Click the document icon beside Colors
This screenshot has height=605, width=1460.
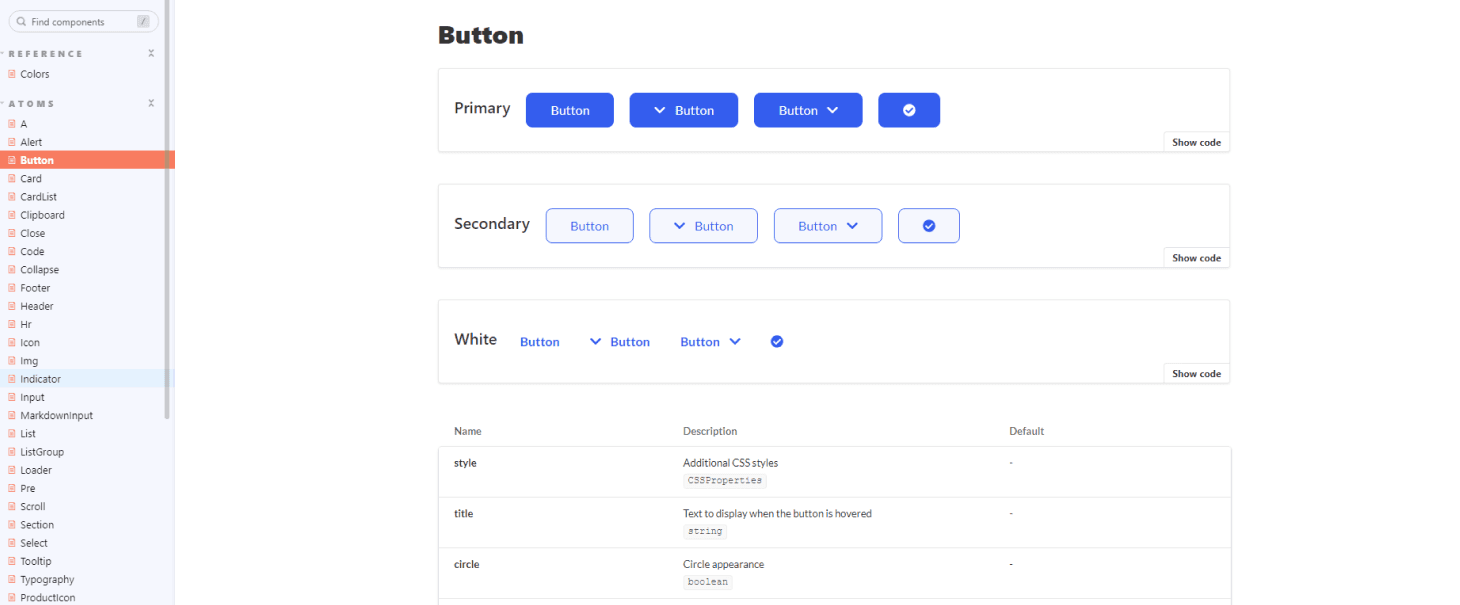pos(12,74)
